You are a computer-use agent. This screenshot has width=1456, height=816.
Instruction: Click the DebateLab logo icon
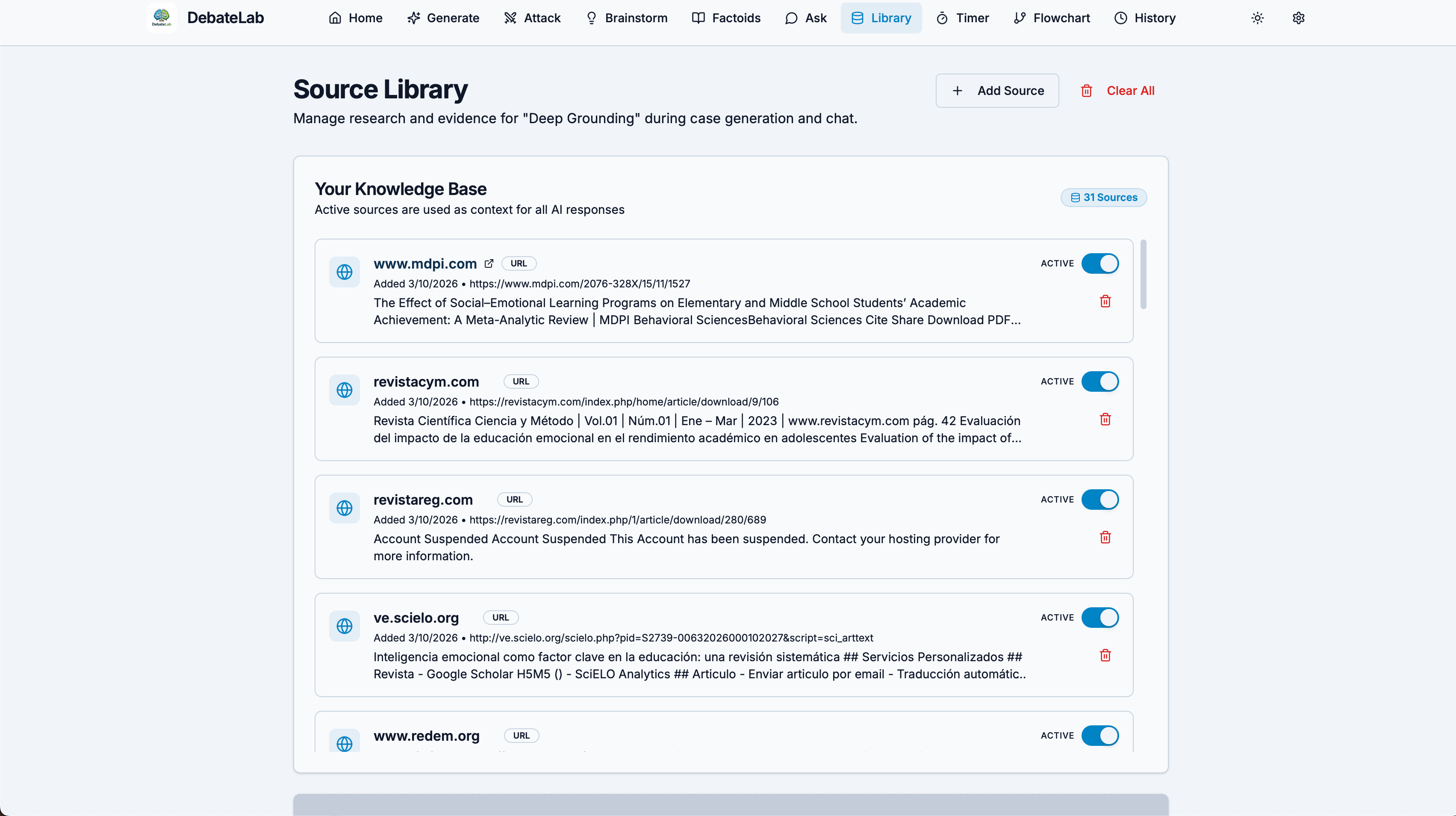[x=161, y=18]
